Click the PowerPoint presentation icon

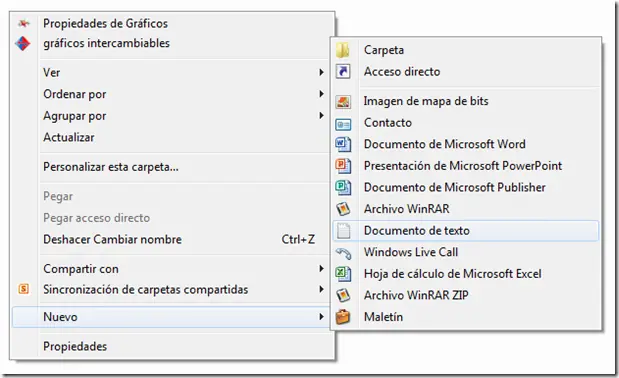(343, 166)
